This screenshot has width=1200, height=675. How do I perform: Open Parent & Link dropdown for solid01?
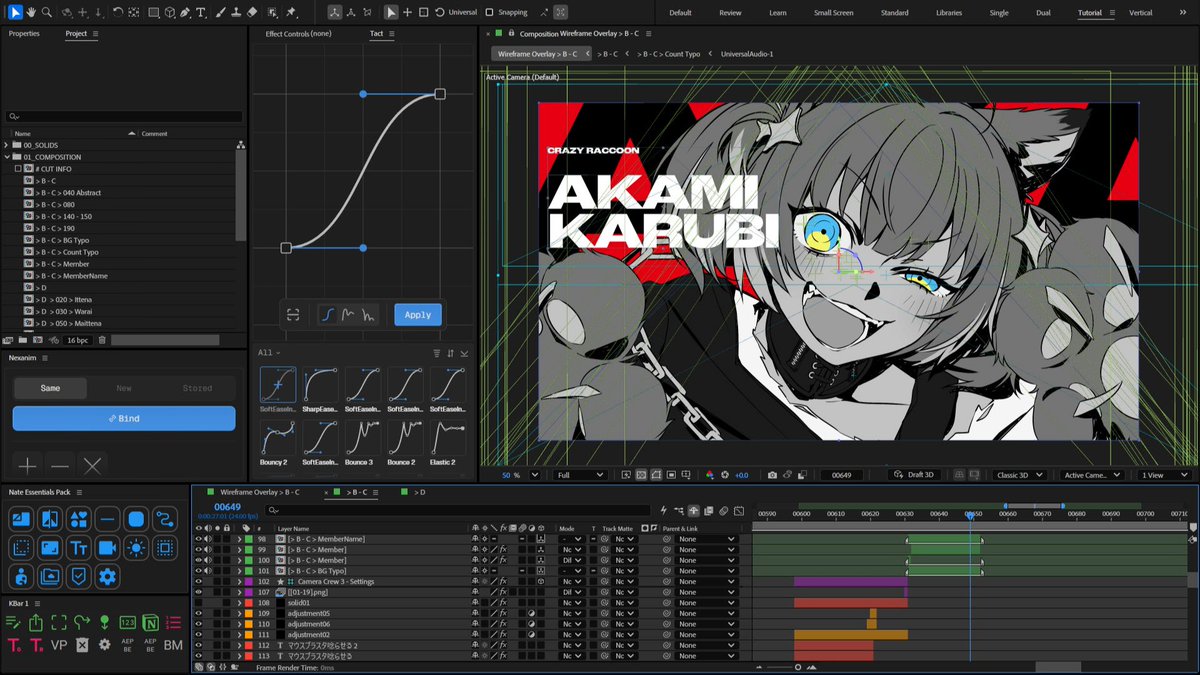tap(707, 603)
